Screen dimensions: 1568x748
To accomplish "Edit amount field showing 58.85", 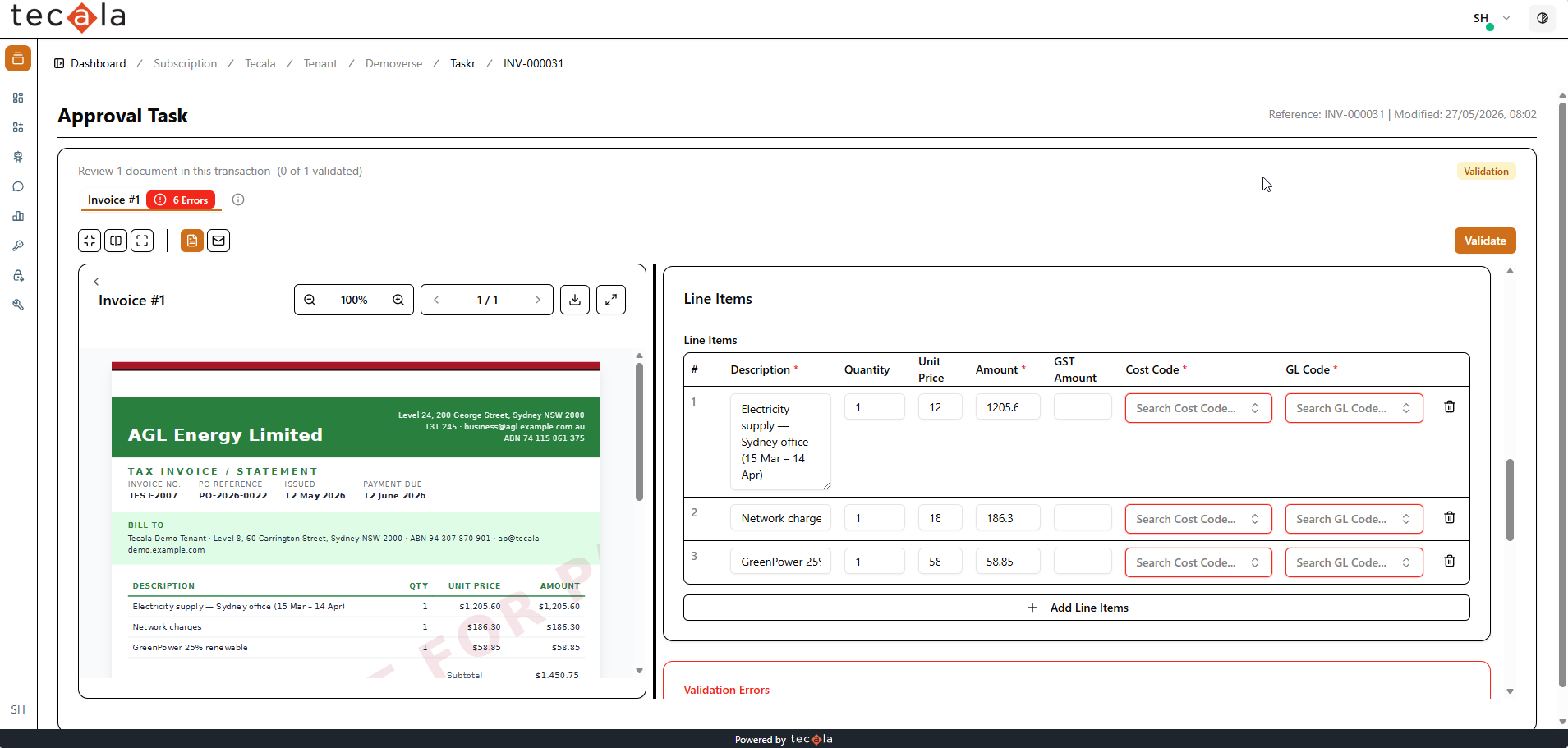I will point(1008,562).
